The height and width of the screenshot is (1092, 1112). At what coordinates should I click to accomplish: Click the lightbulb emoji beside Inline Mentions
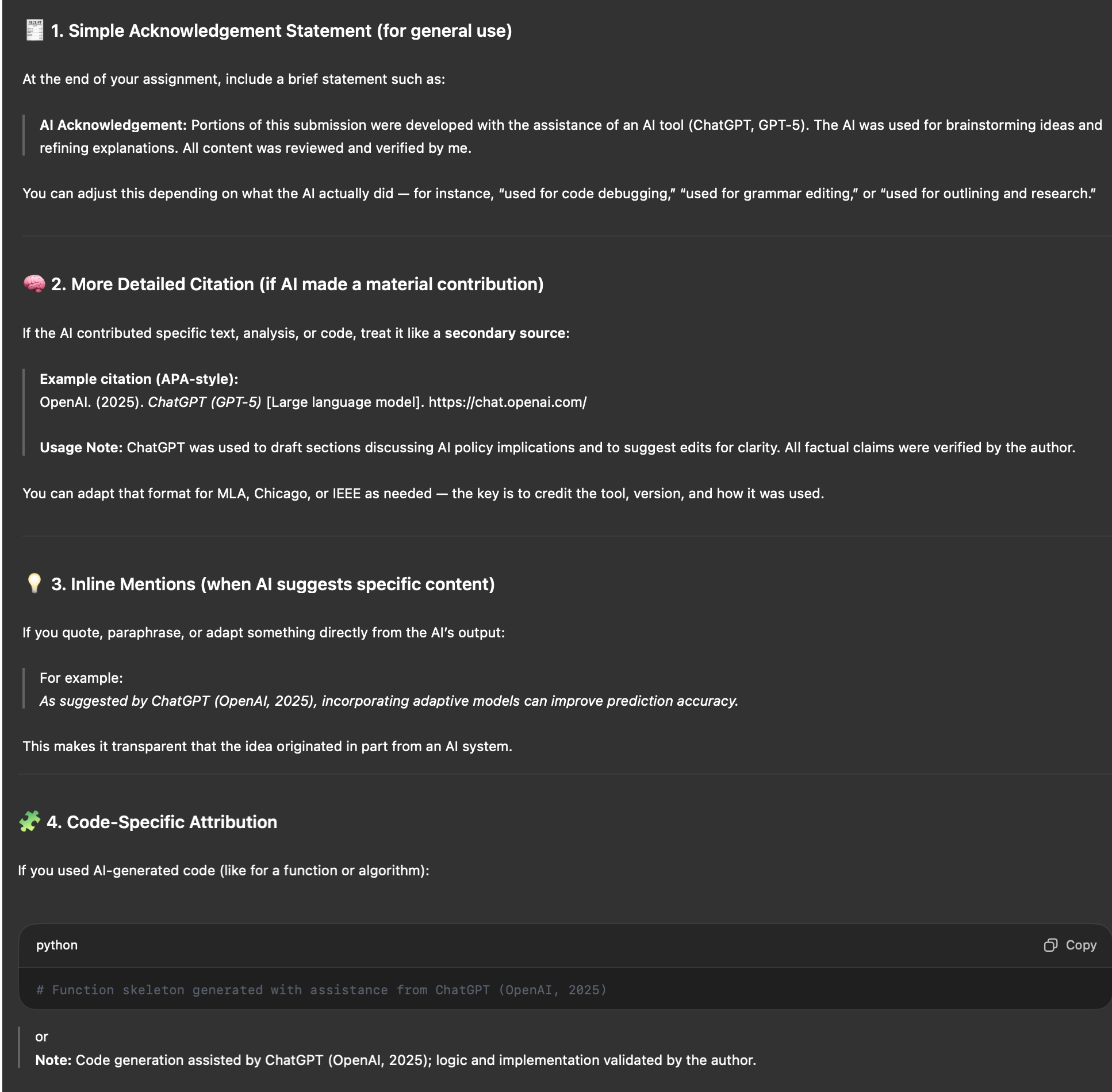point(34,583)
